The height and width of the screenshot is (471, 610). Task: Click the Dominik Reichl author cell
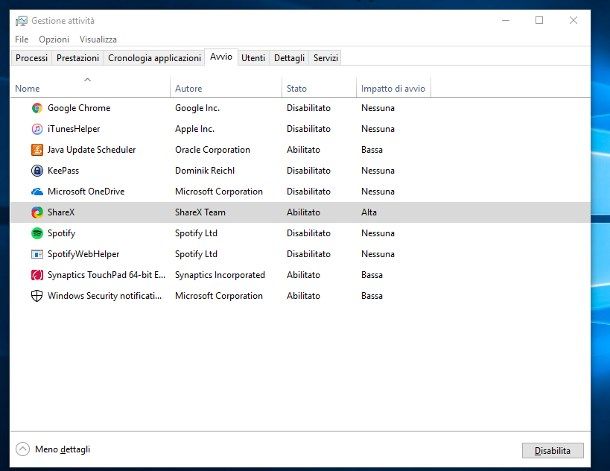click(205, 171)
